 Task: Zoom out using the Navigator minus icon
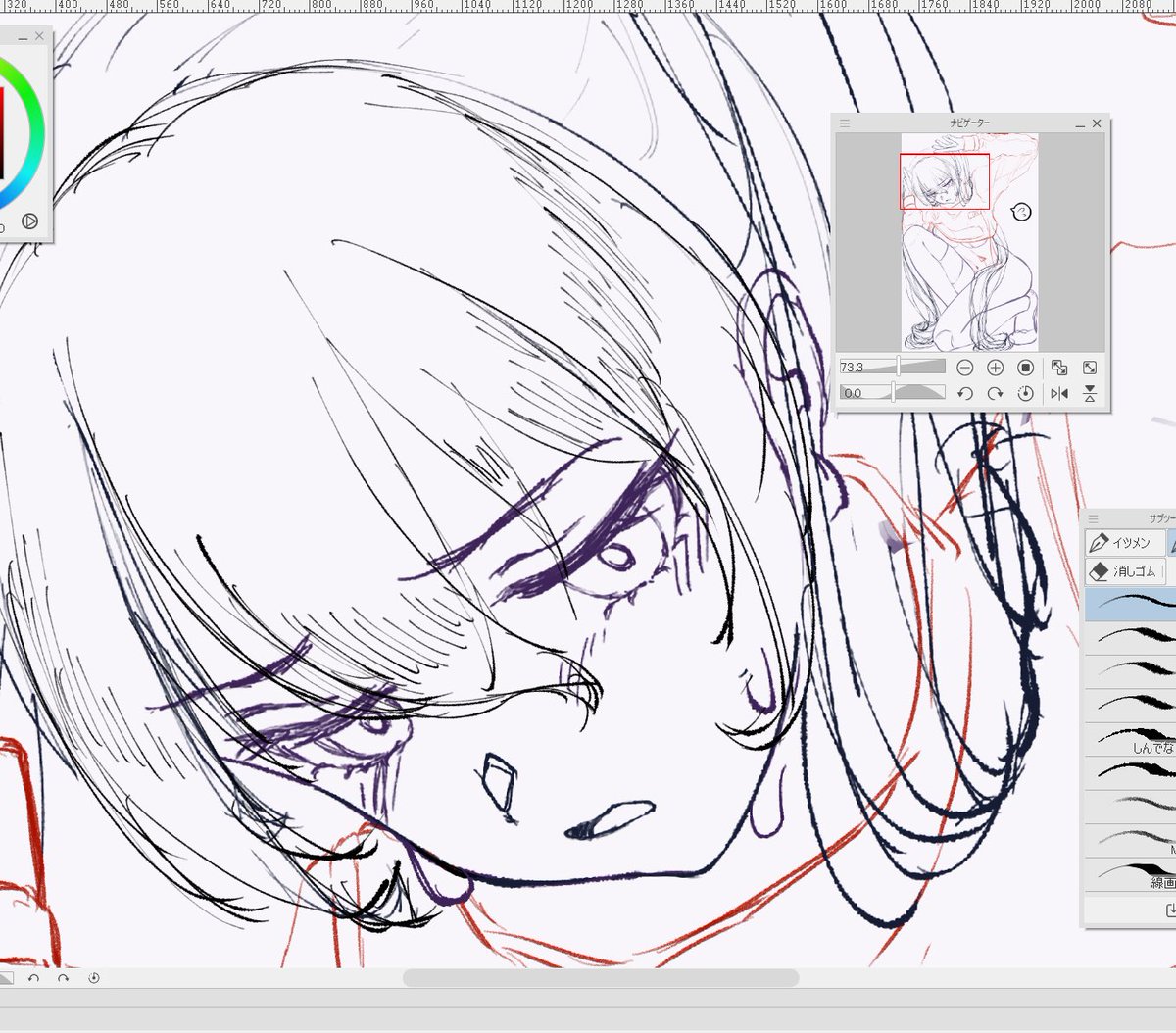(965, 368)
